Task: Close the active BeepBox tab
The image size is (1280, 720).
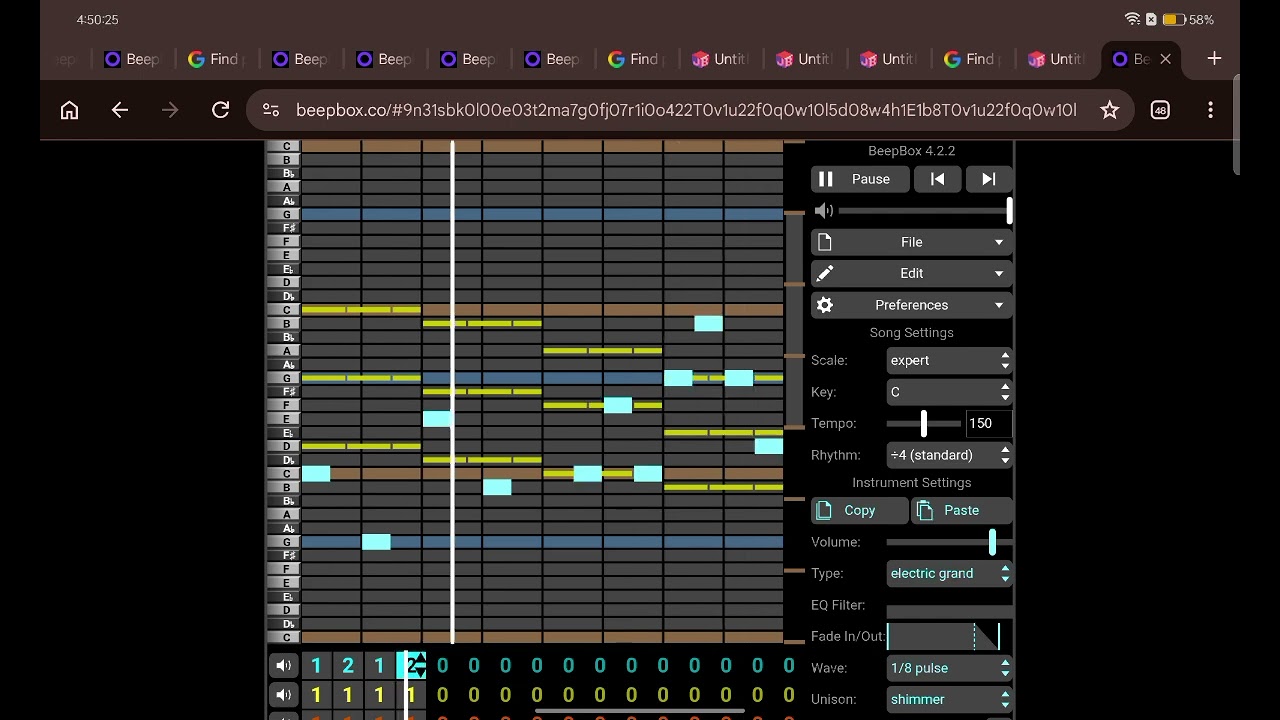Action: pyautogui.click(x=1165, y=59)
